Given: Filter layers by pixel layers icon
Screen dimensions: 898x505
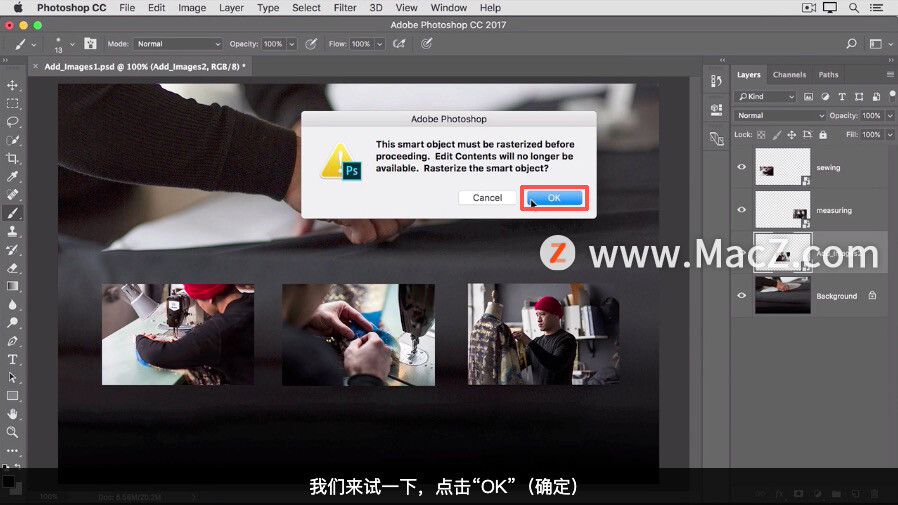Looking at the screenshot, I should click(808, 97).
